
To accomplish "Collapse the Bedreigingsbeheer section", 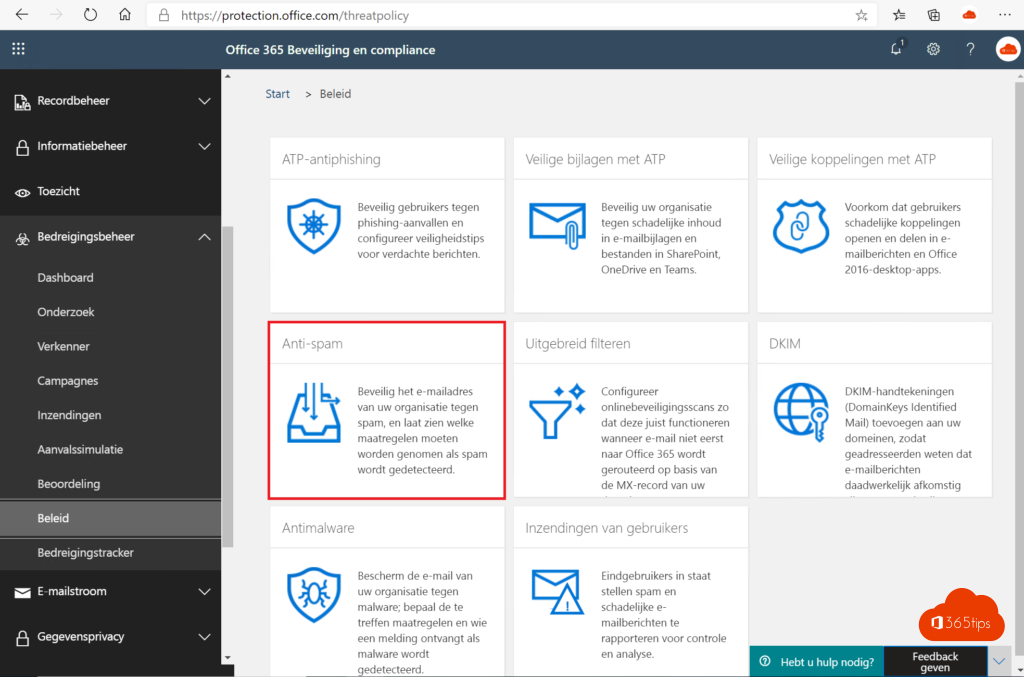I will coord(204,237).
